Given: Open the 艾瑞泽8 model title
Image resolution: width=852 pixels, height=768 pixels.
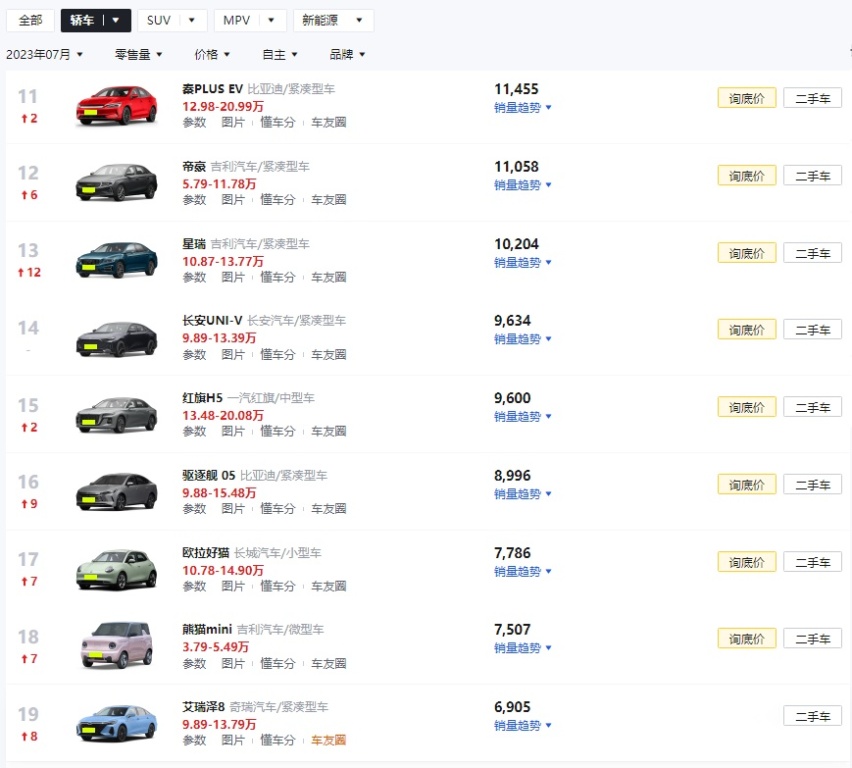Looking at the screenshot, I should coord(203,707).
